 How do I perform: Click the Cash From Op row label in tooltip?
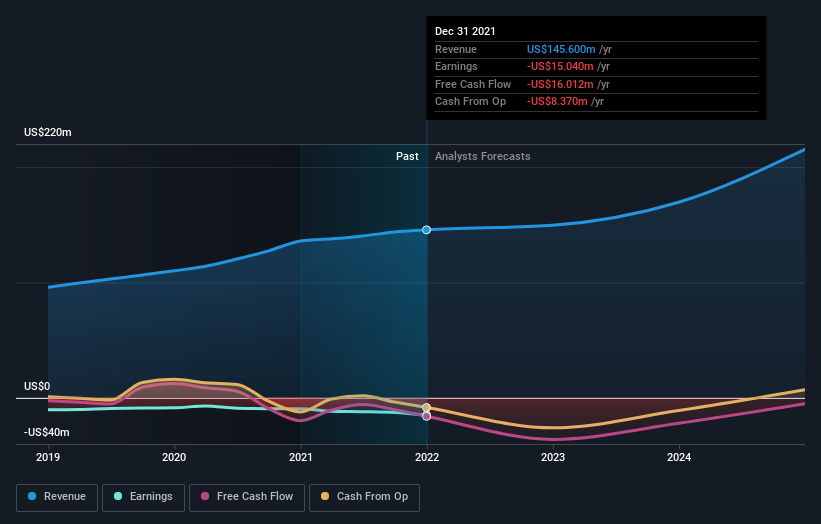(470, 102)
